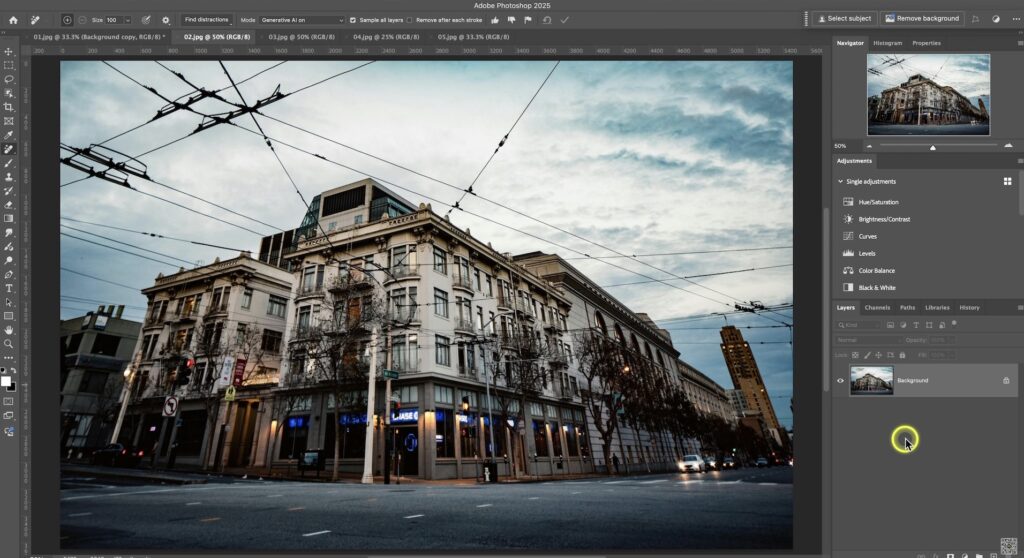Toggle Quick Mask mode
Image resolution: width=1024 pixels, height=558 pixels.
pos(8,401)
